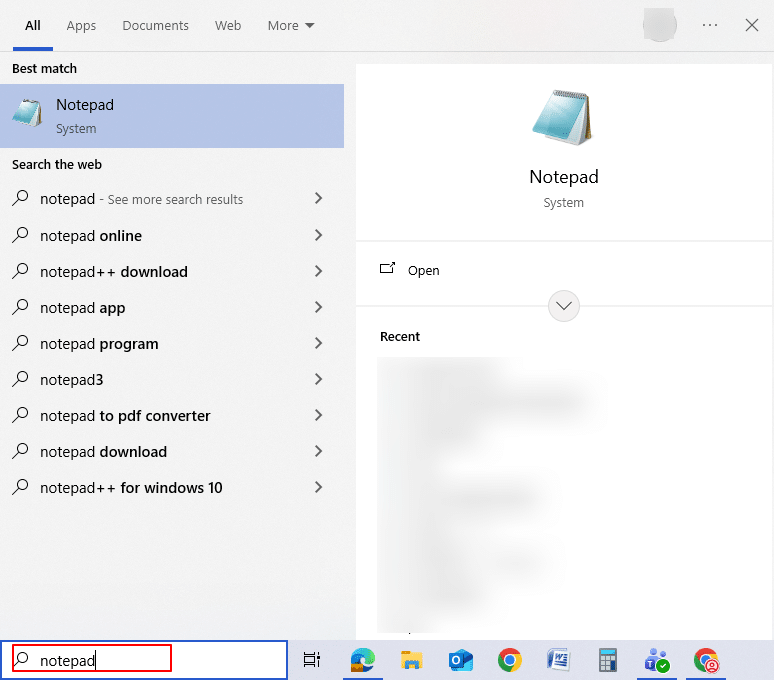Open the three-dot options menu

710,25
